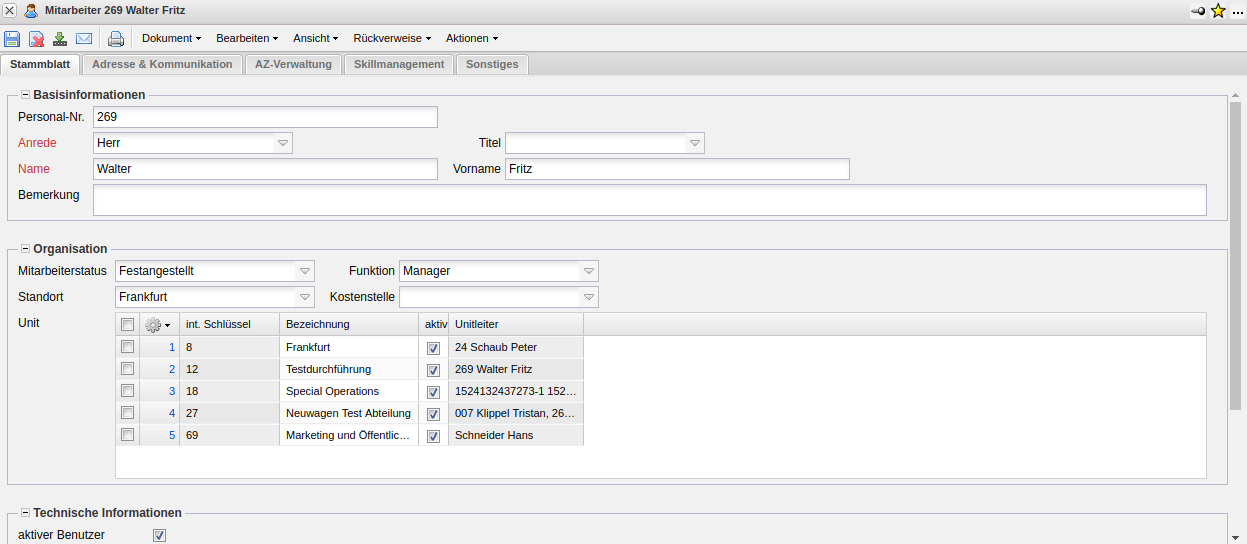
Task: Open the Aktionen menu
Action: tap(471, 38)
